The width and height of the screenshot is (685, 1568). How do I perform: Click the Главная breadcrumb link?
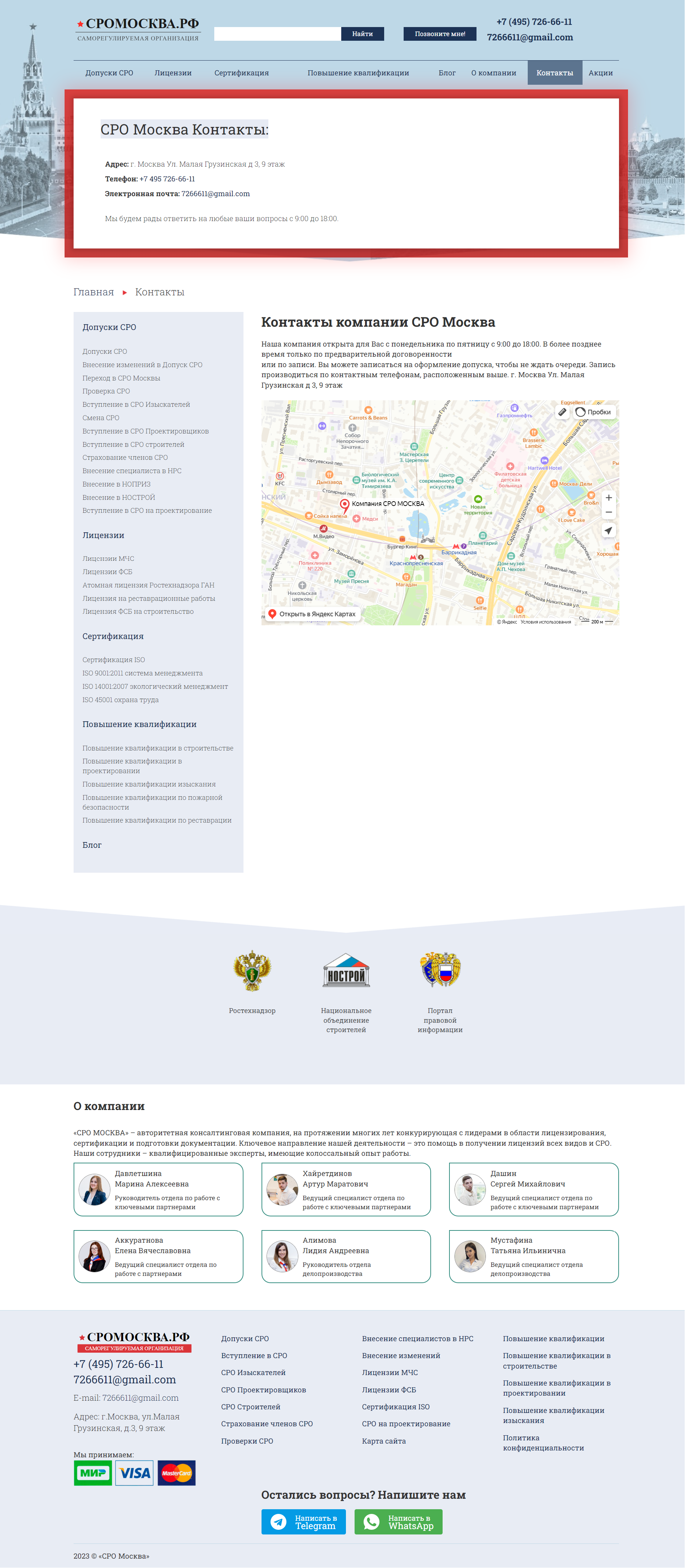[94, 292]
